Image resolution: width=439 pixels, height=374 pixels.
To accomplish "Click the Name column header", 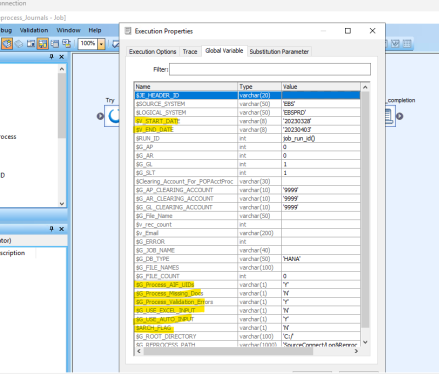I will coord(186,87).
